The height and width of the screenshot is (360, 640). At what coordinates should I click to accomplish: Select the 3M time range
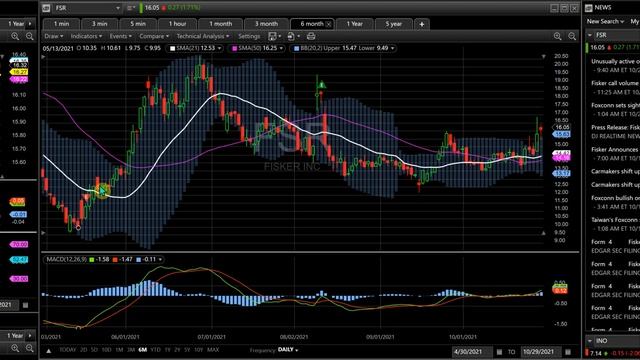point(131,350)
